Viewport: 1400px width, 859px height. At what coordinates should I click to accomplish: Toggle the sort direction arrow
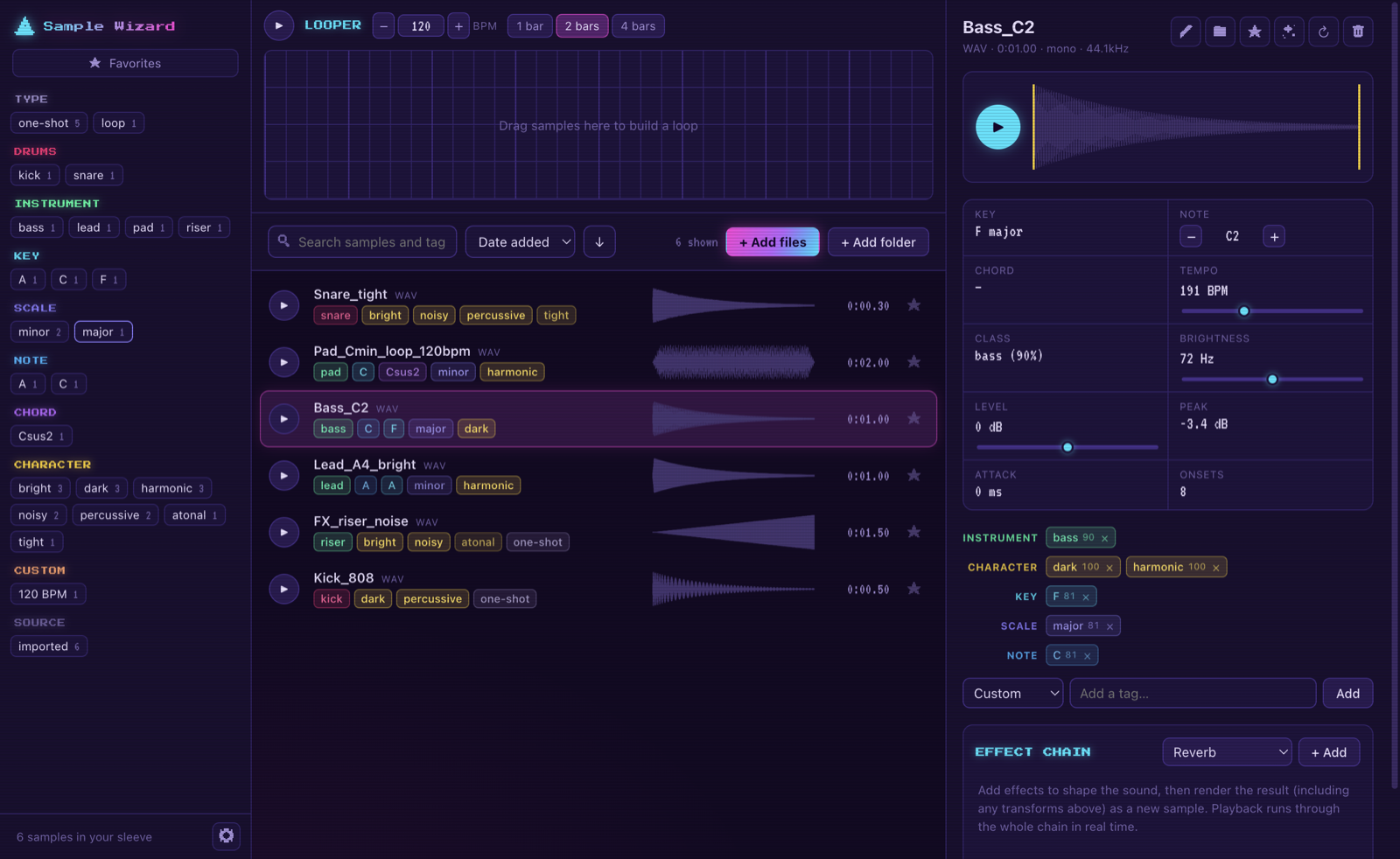click(x=599, y=241)
